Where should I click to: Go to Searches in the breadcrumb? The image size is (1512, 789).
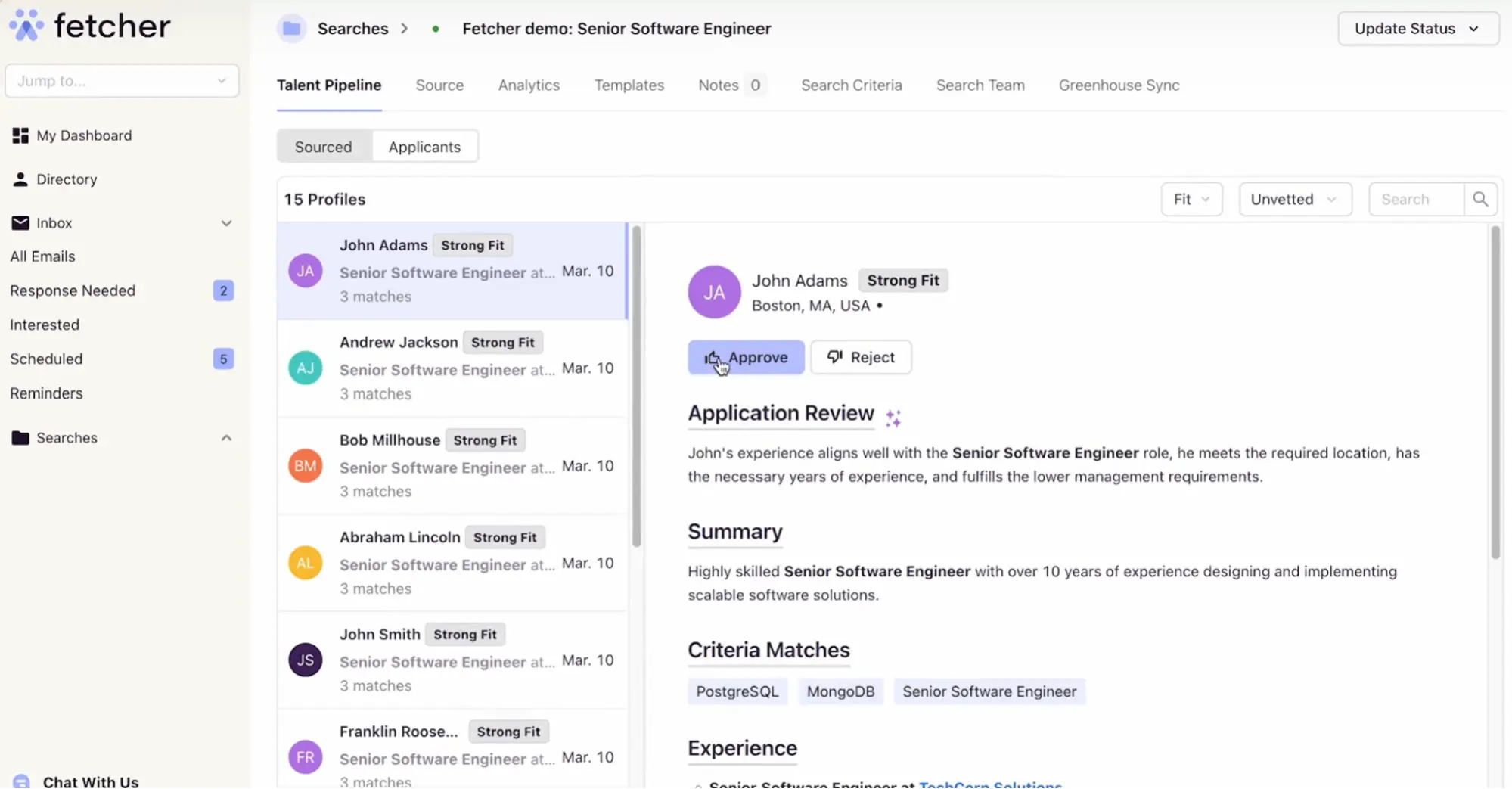[x=352, y=29]
